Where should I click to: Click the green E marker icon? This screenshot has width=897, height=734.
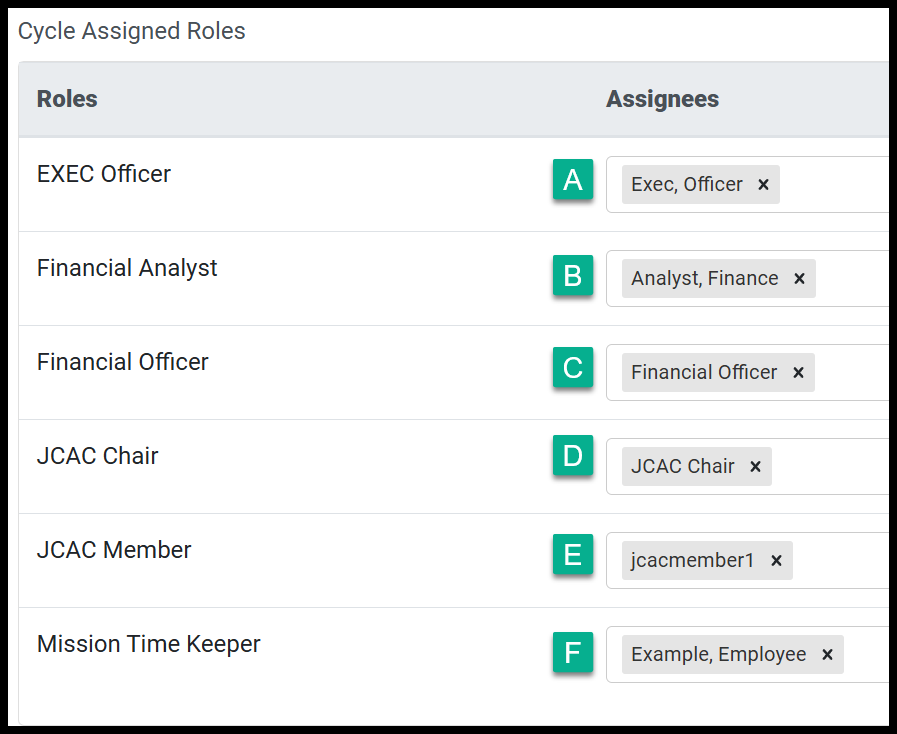(x=573, y=554)
